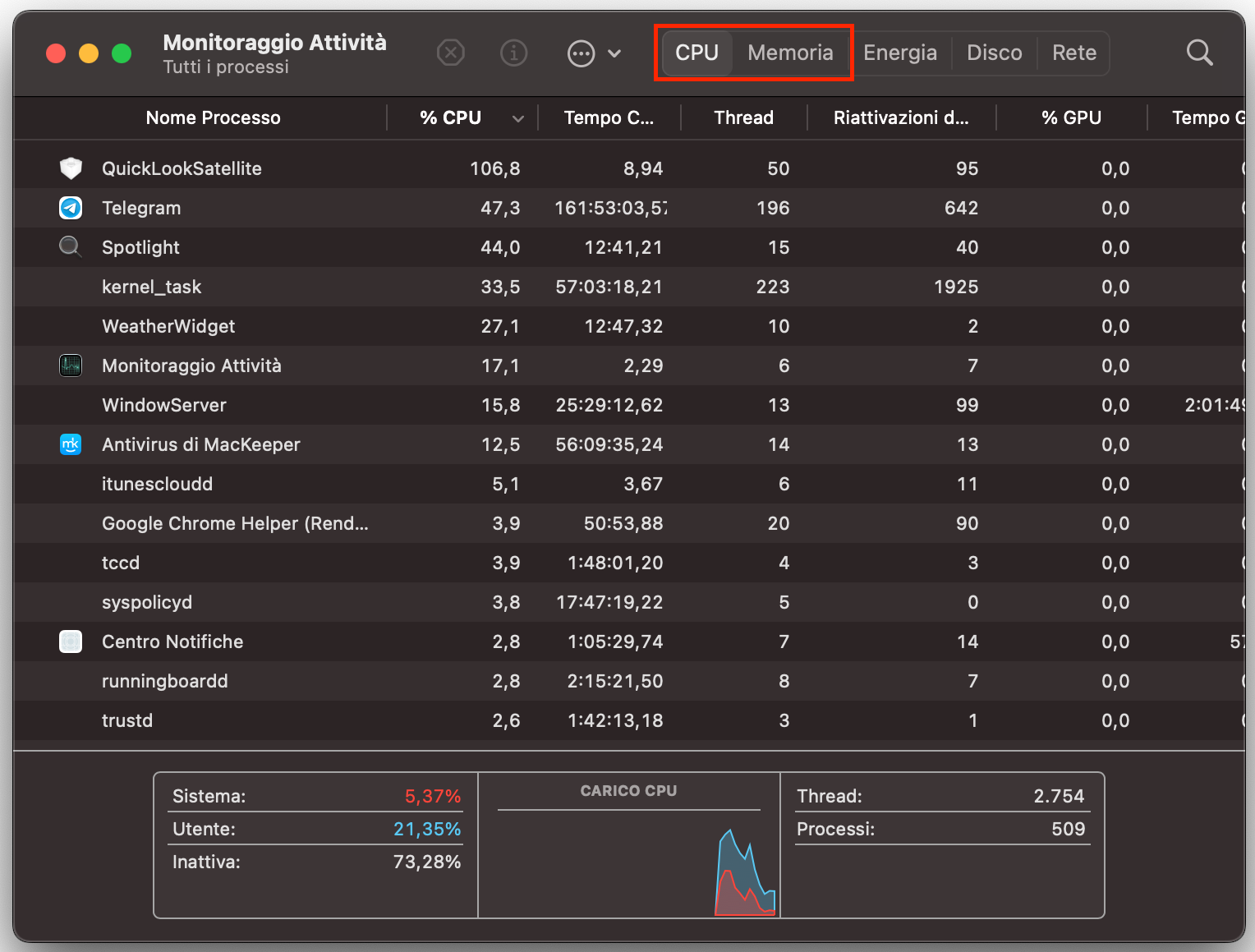
Task: Click the Monitoraggio Attività app icon
Action: pyautogui.click(x=71, y=366)
